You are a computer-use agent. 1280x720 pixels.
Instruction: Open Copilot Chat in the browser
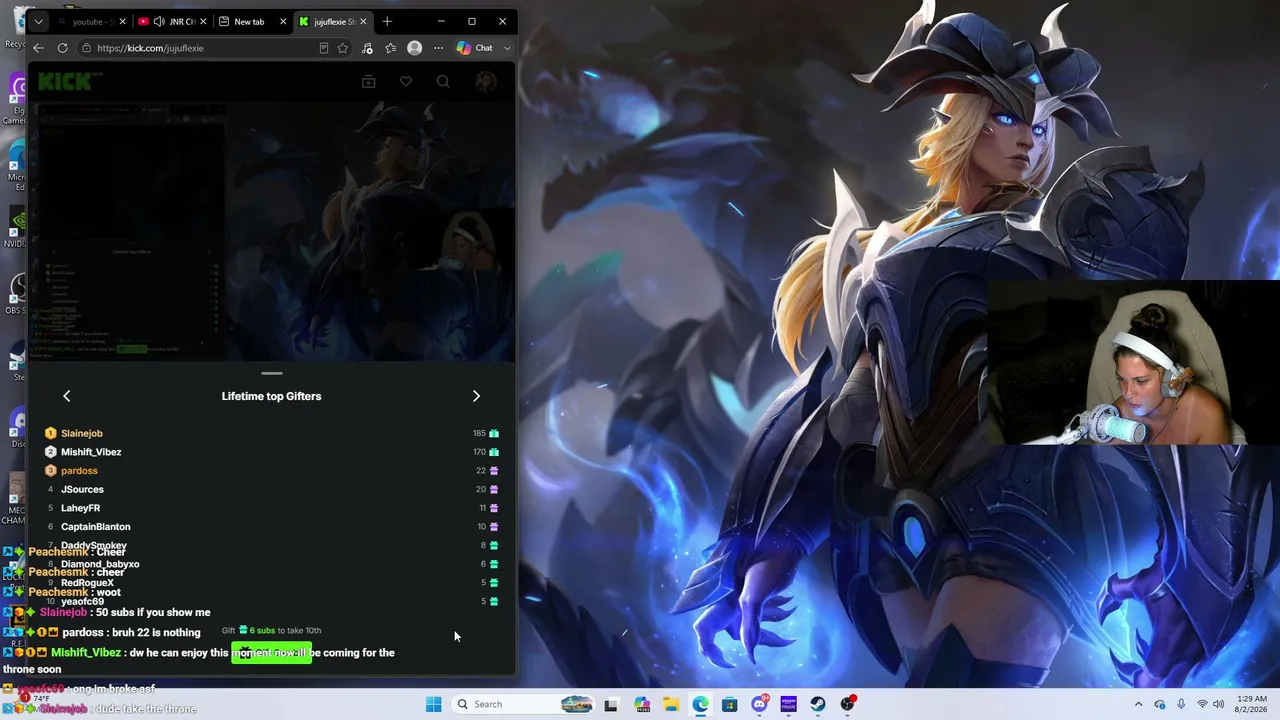(x=475, y=48)
